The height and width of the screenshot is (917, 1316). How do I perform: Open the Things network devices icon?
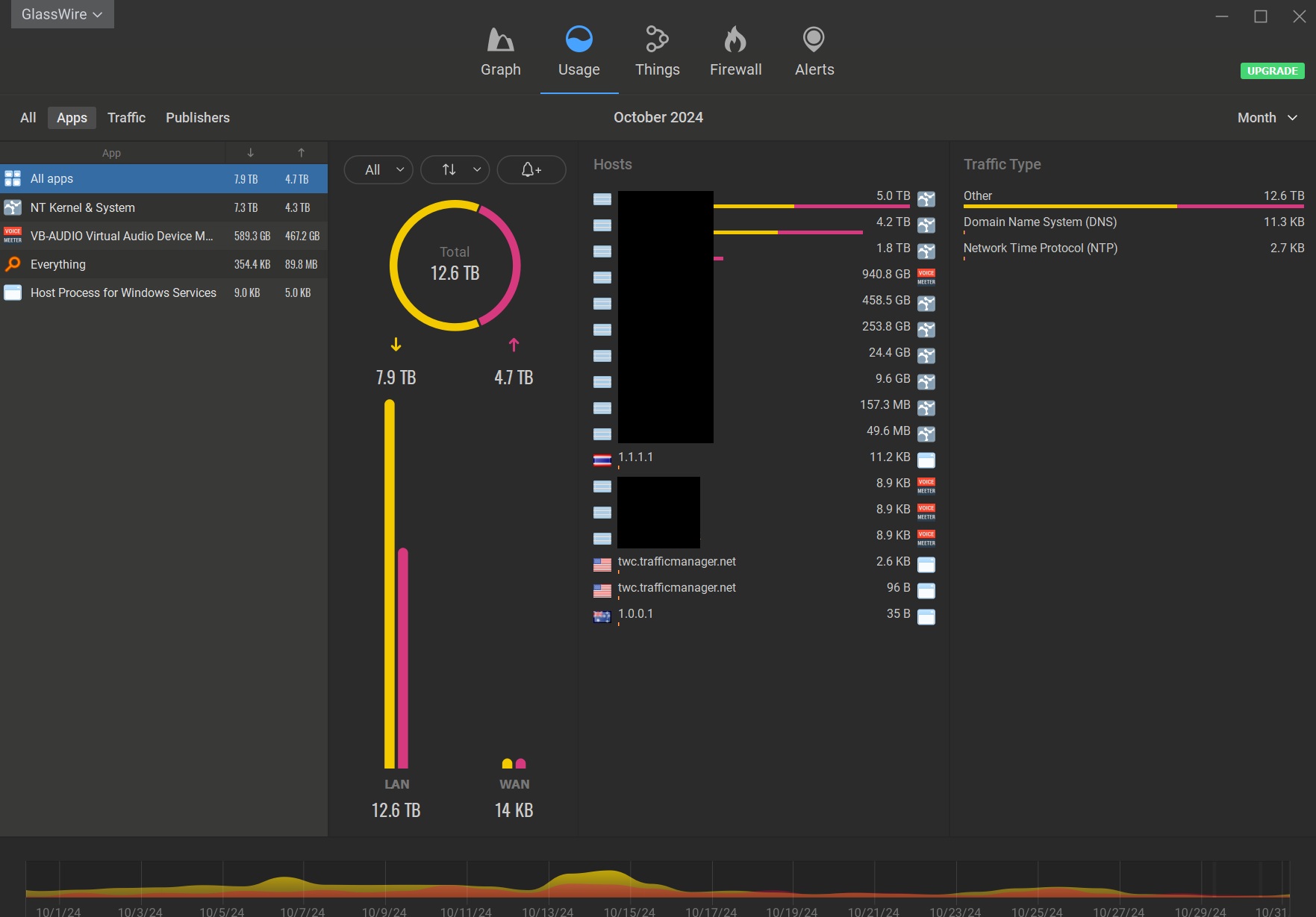tap(657, 40)
